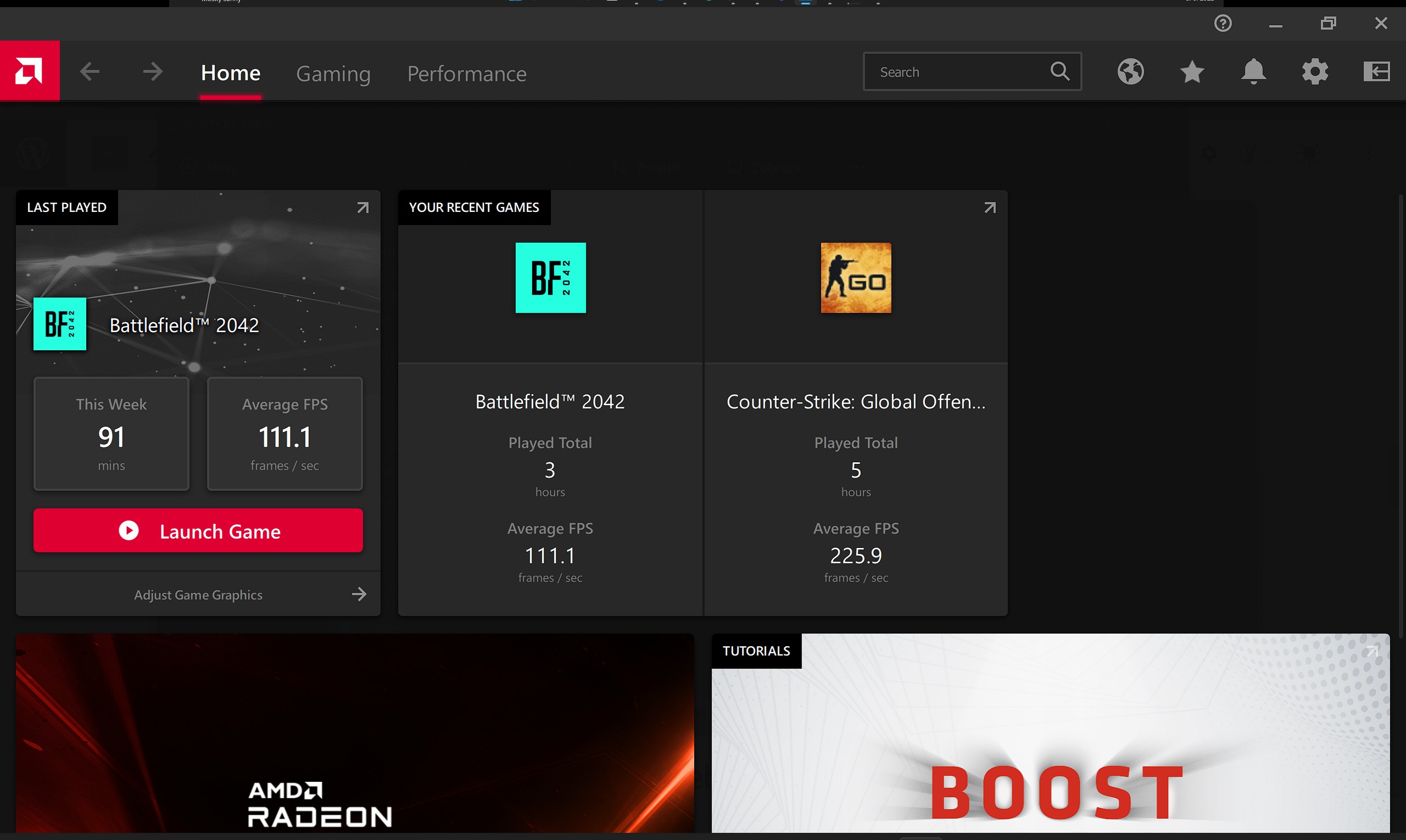Click Counter-Strike GO game icon
This screenshot has height=840, width=1406.
click(x=856, y=278)
